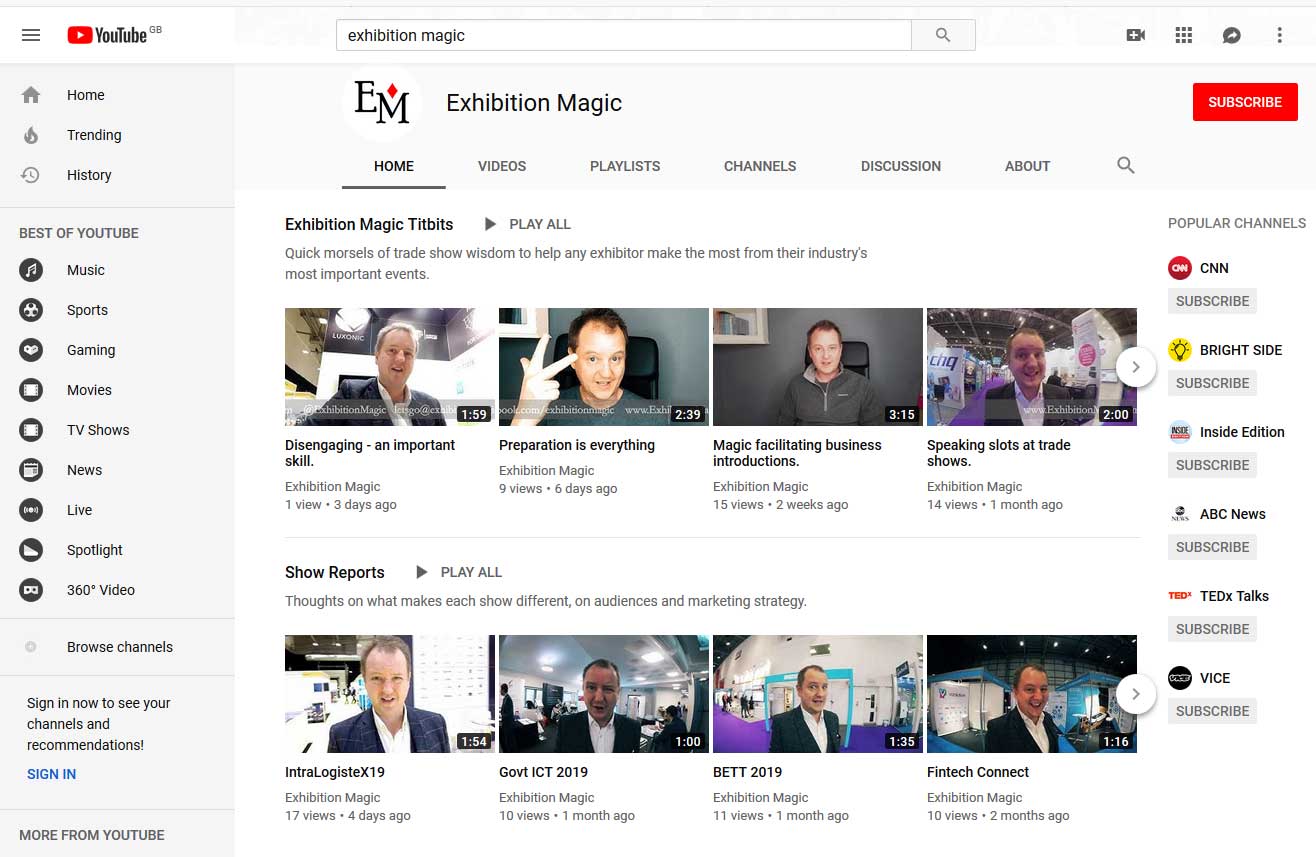Viewport: 1316px width, 857px height.
Task: Open the YouTube apps grid
Action: point(1184,35)
